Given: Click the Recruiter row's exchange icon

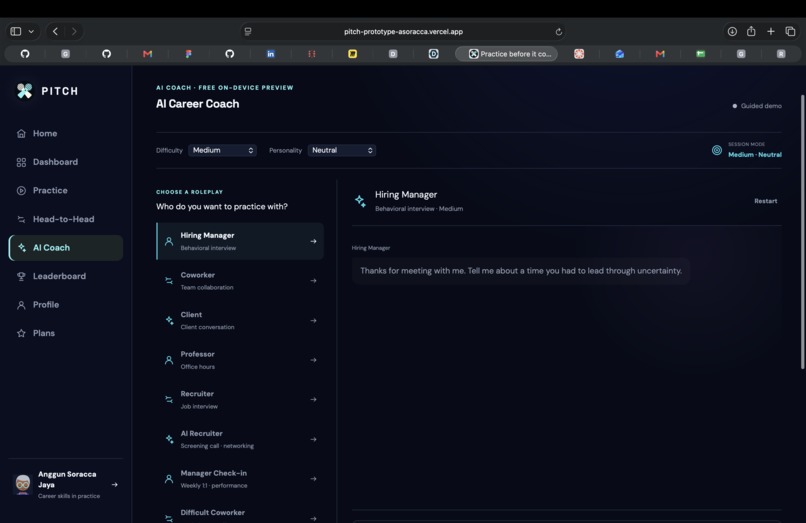Looking at the screenshot, I should 169,400.
